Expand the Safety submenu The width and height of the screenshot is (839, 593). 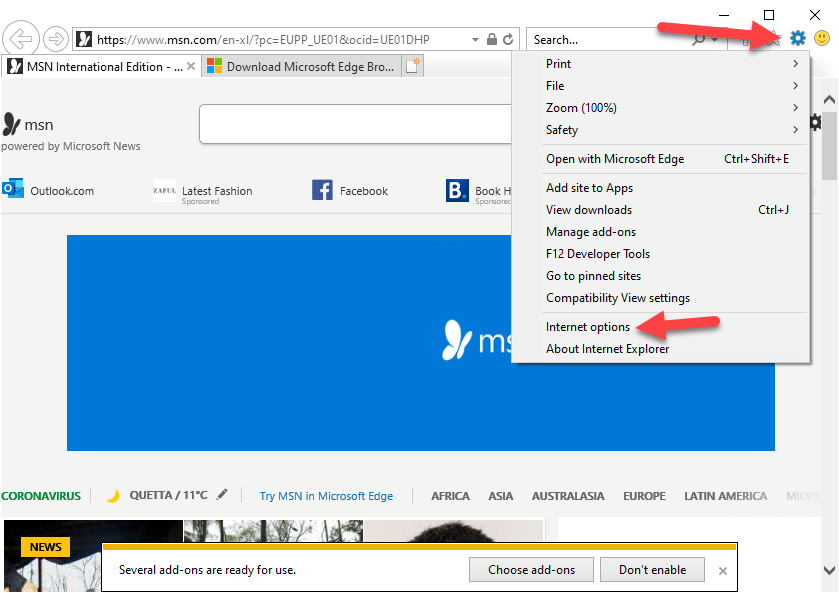coord(670,130)
